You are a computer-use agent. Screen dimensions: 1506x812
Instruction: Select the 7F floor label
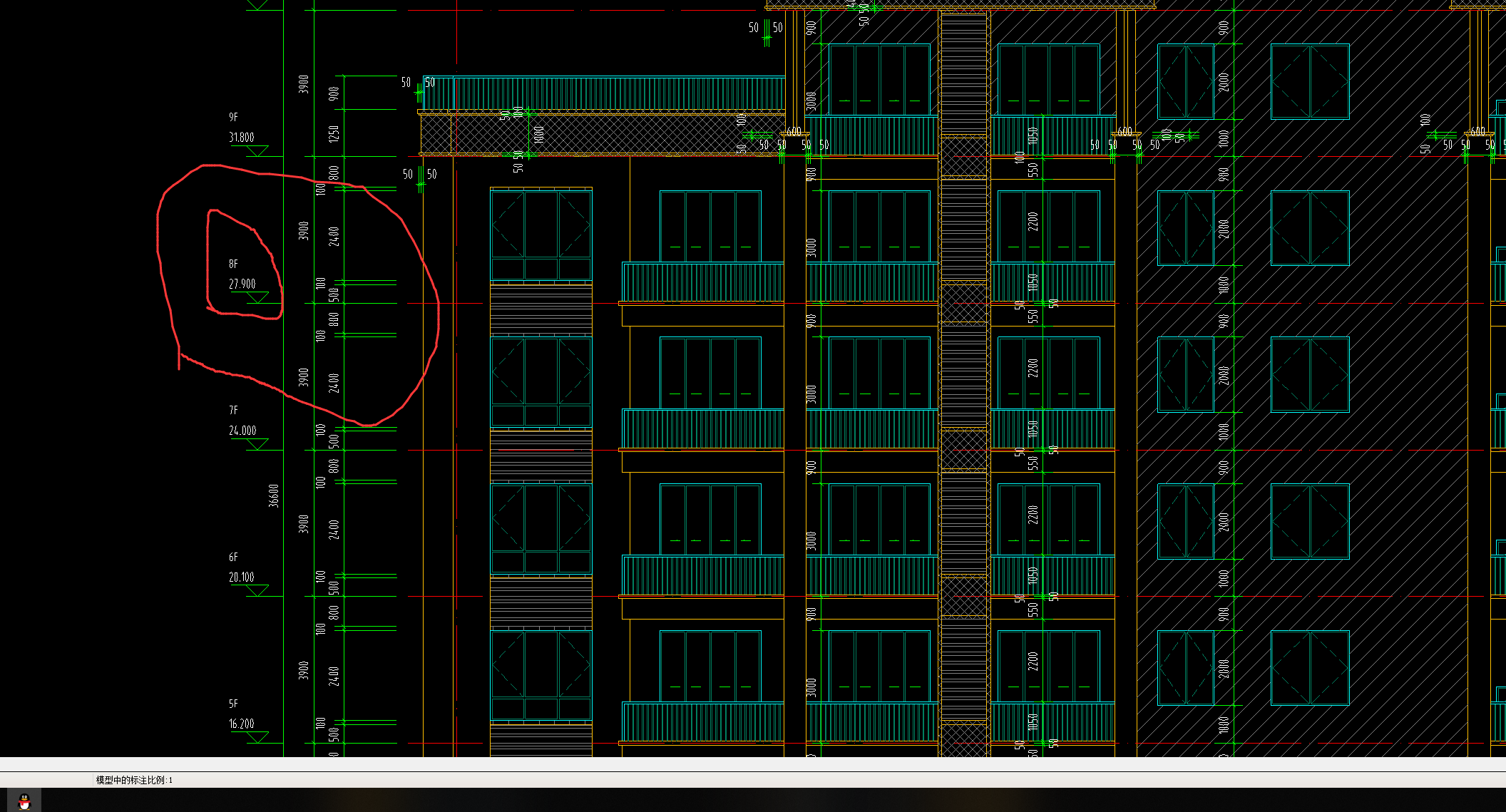233,410
